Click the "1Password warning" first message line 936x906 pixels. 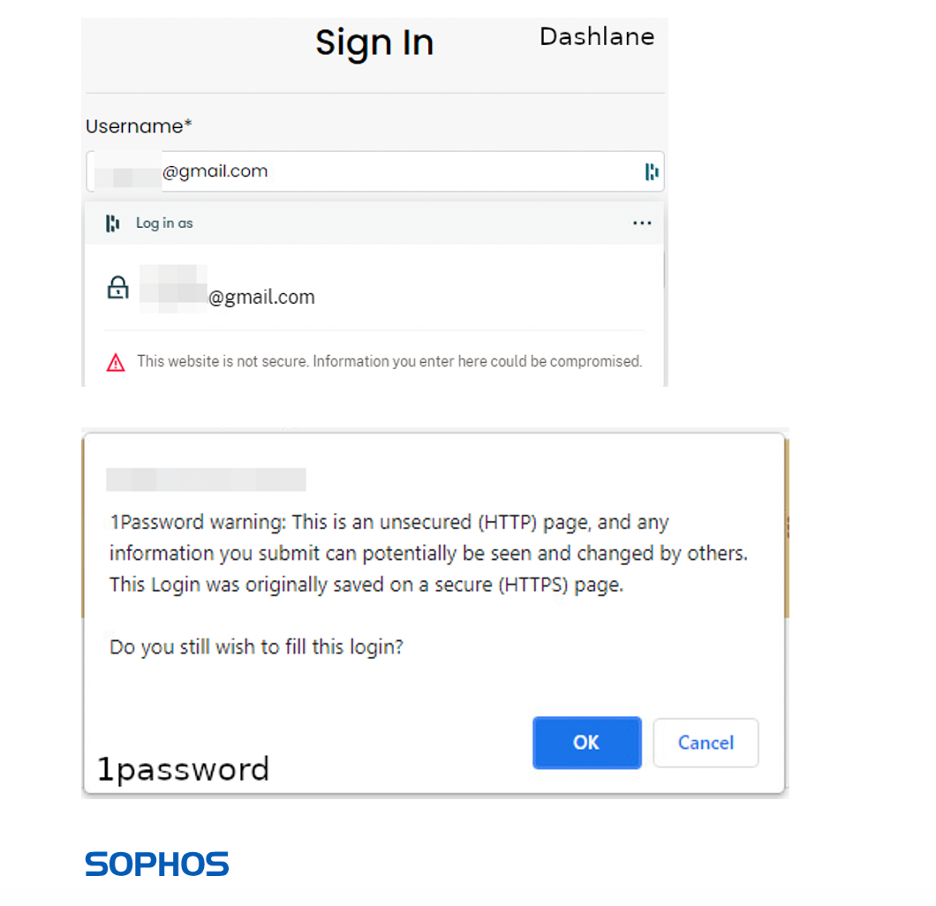[x=389, y=522]
